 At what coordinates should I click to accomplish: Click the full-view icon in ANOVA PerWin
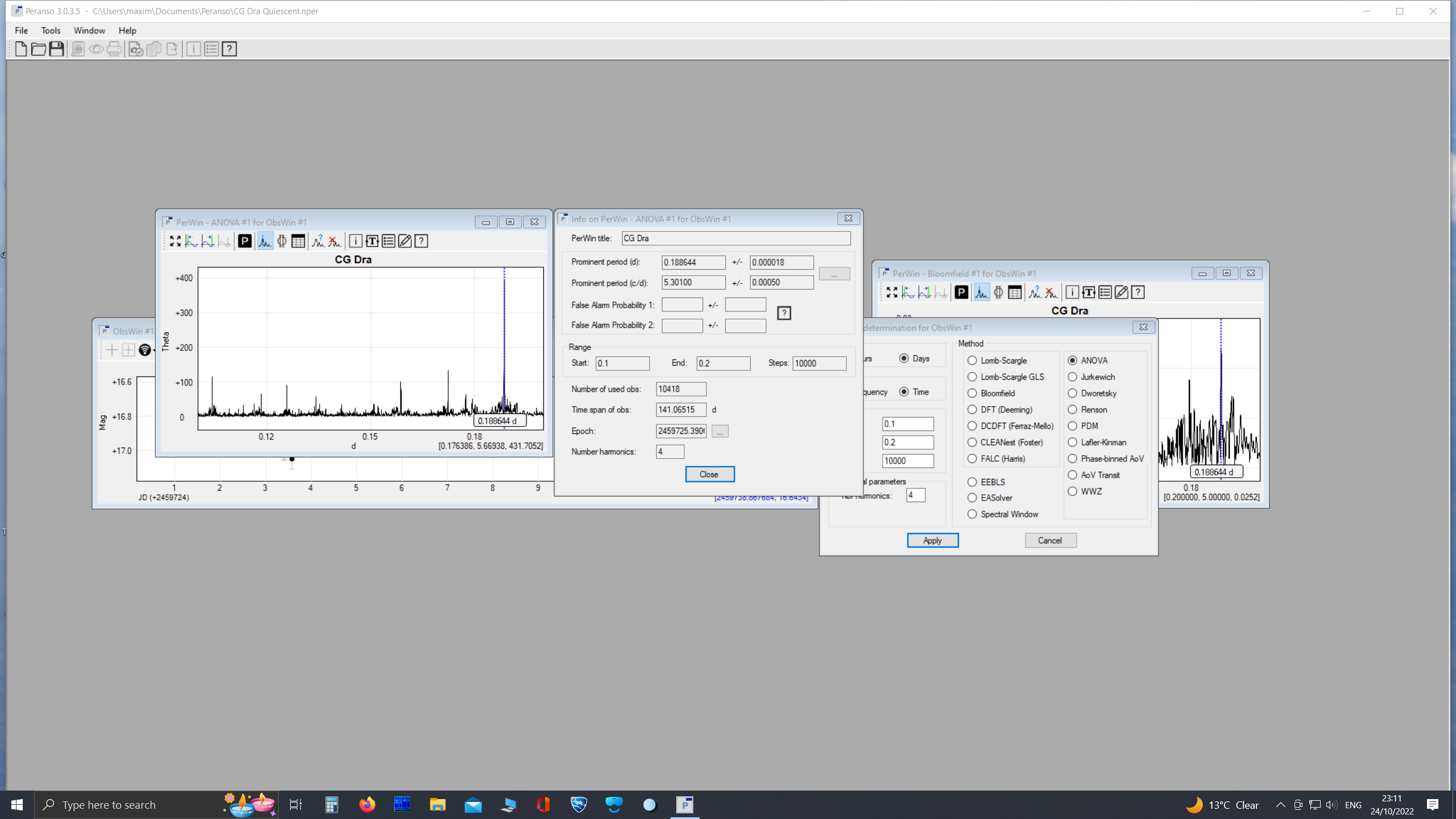tap(175, 241)
